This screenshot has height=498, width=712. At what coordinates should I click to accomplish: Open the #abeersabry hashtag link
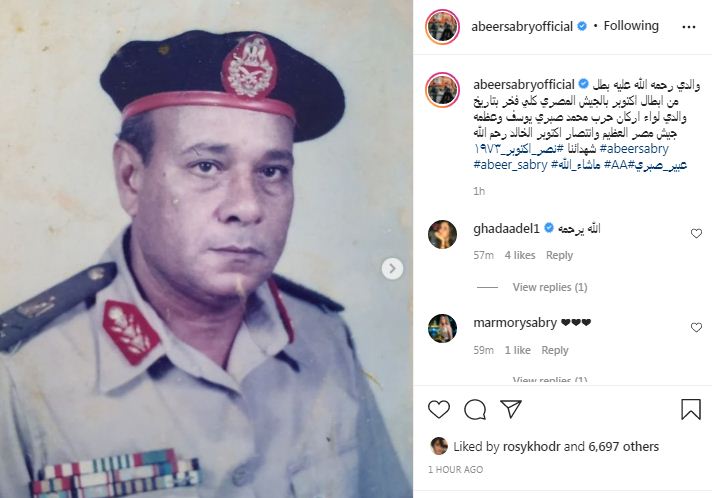[634, 149]
